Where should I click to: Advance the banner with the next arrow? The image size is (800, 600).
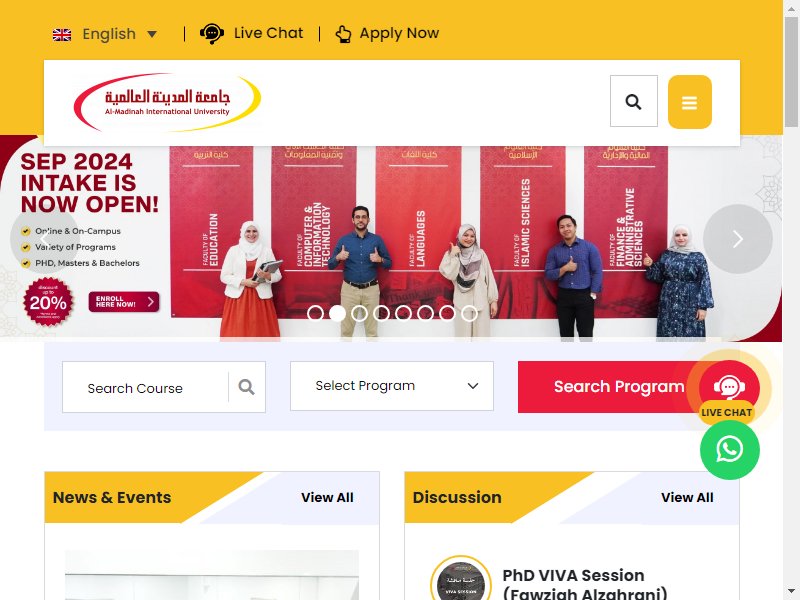coord(737,239)
